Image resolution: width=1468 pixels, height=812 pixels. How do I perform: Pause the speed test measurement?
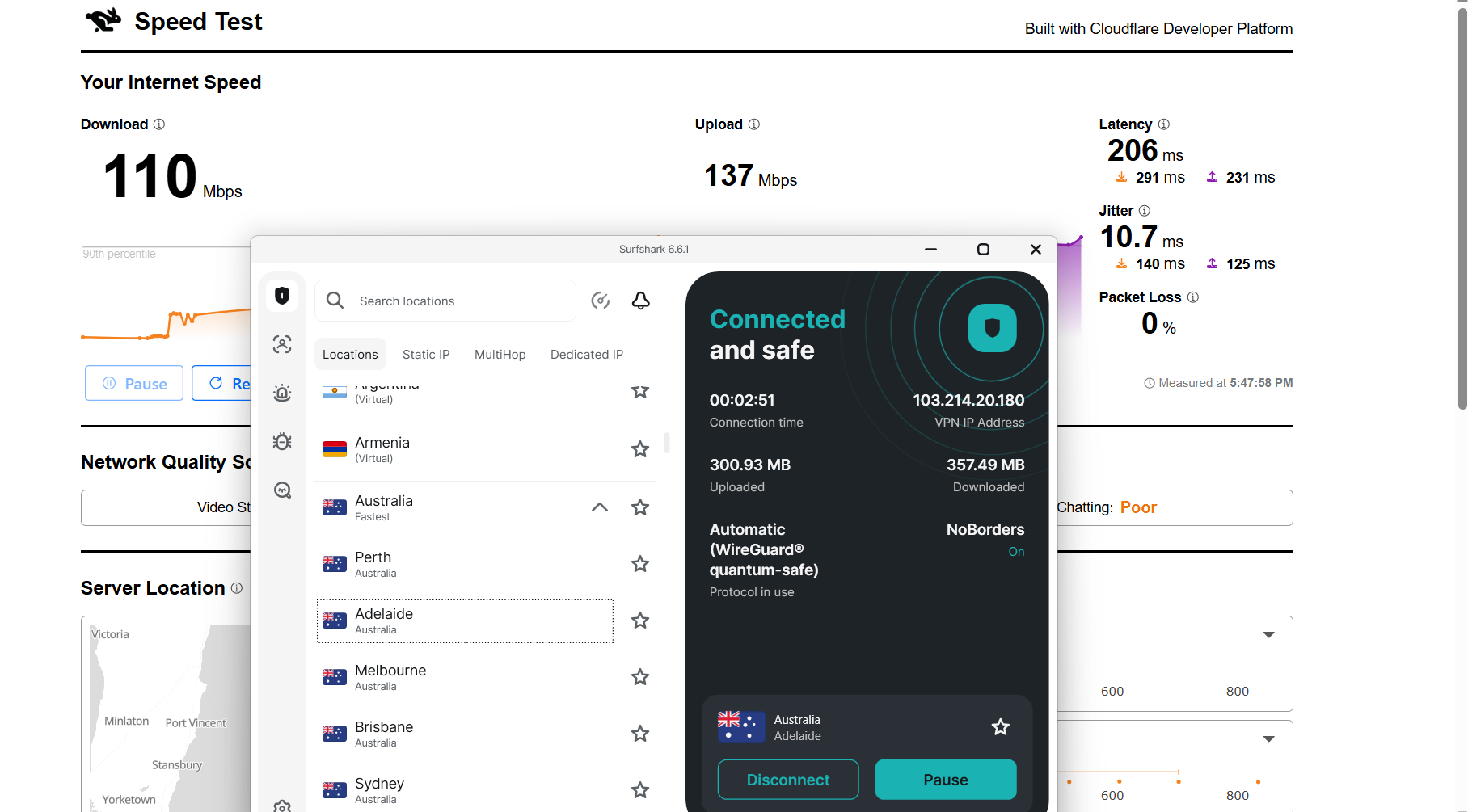tap(133, 383)
